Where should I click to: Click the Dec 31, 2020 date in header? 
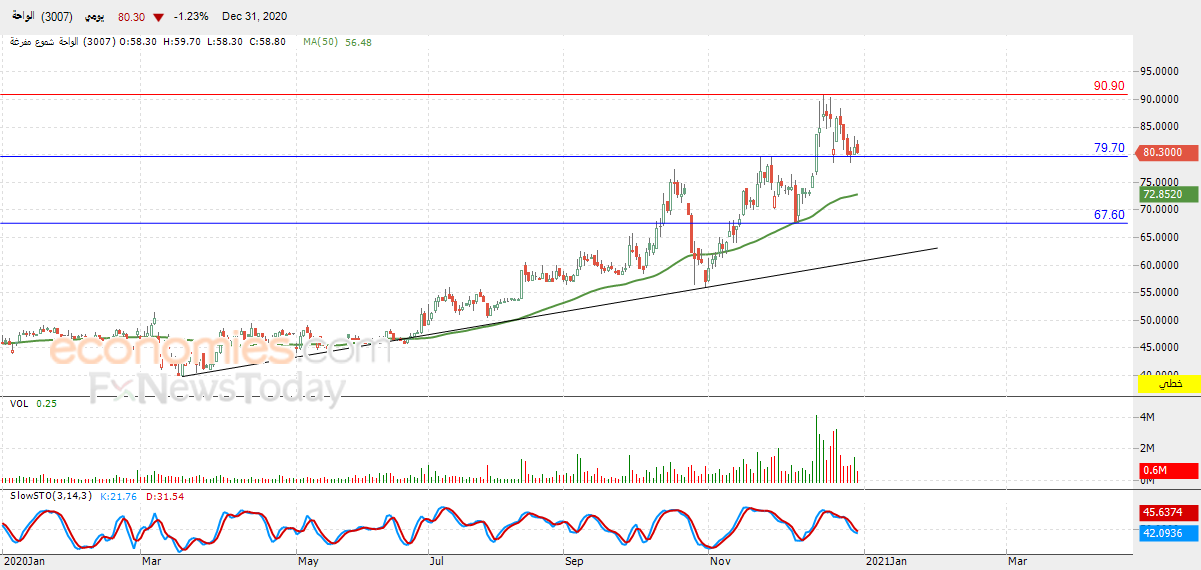254,17
